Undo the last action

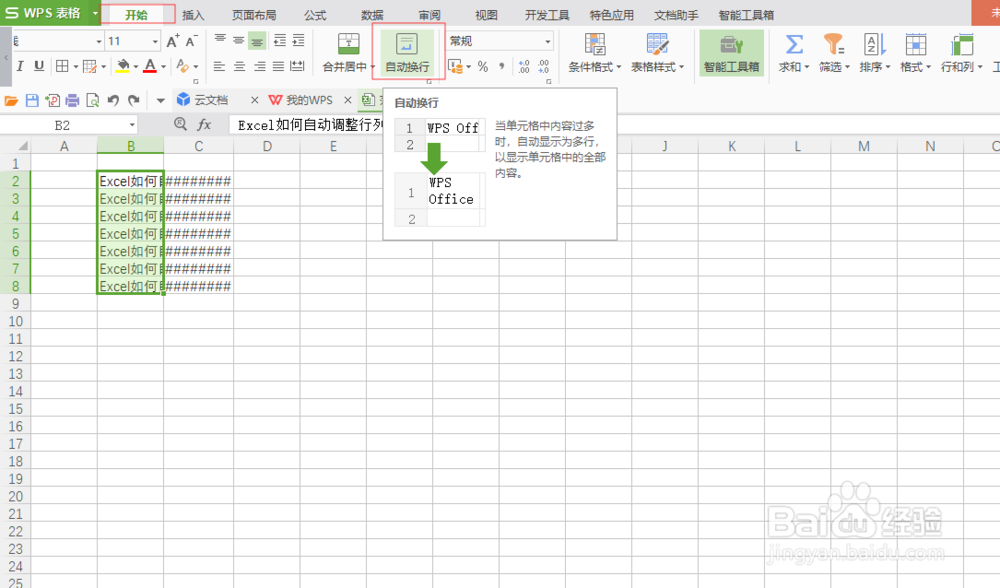(x=113, y=100)
